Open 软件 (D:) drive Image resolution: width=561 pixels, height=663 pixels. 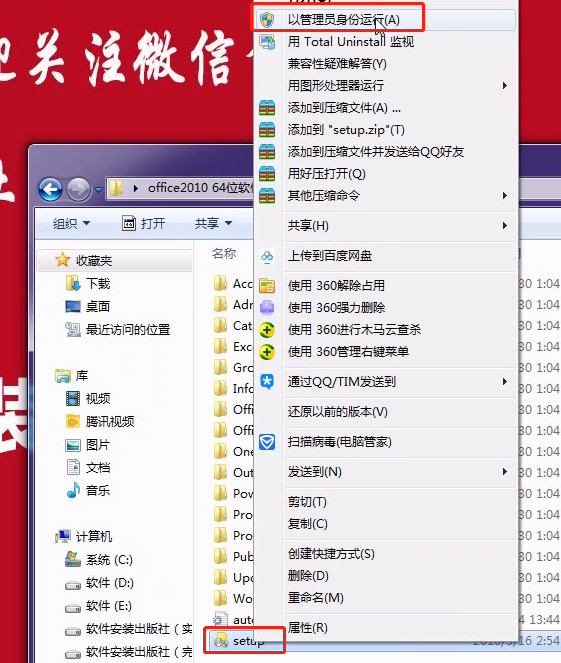pos(99,583)
